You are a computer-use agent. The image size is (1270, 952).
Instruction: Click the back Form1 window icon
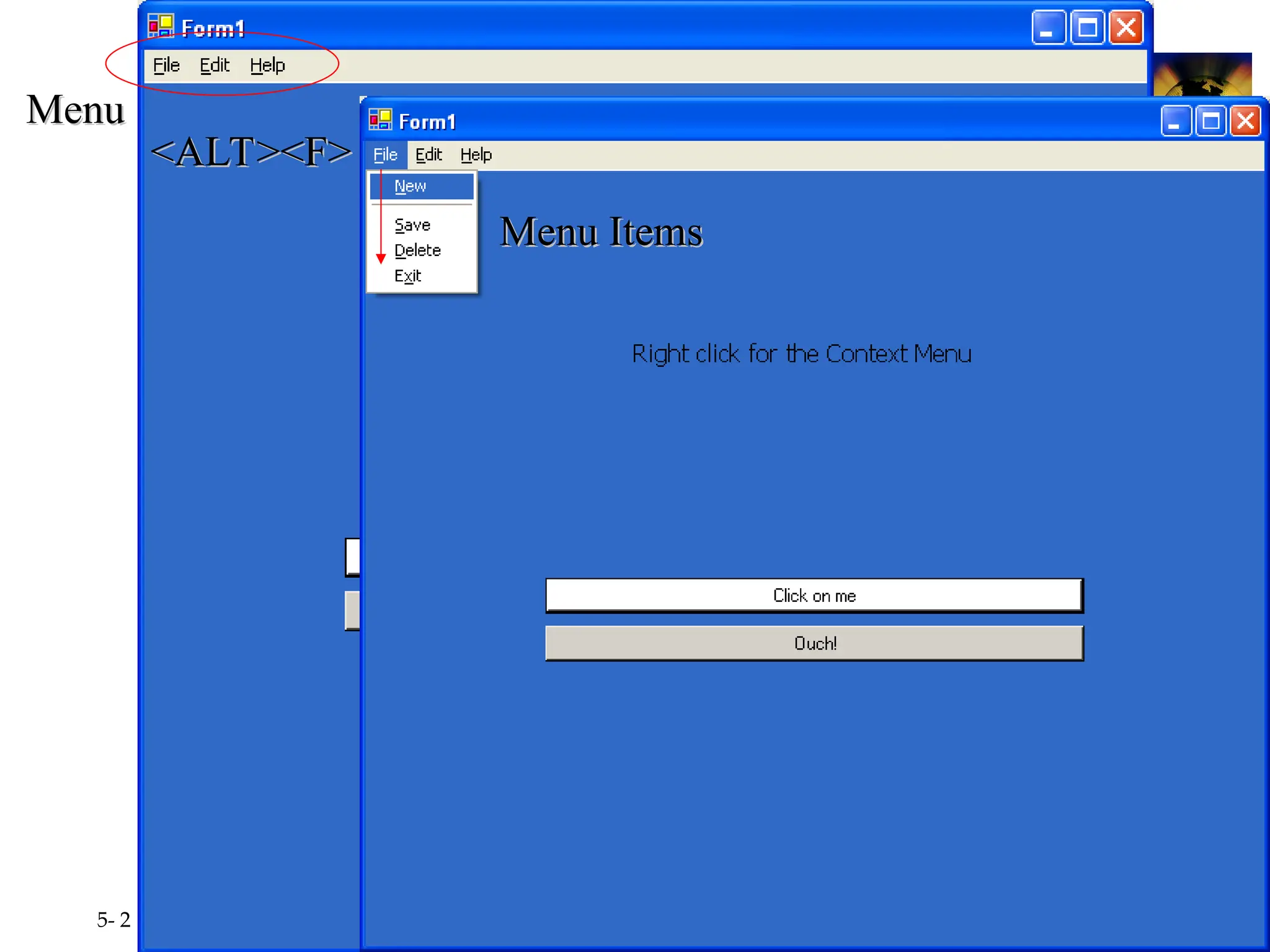click(x=161, y=27)
